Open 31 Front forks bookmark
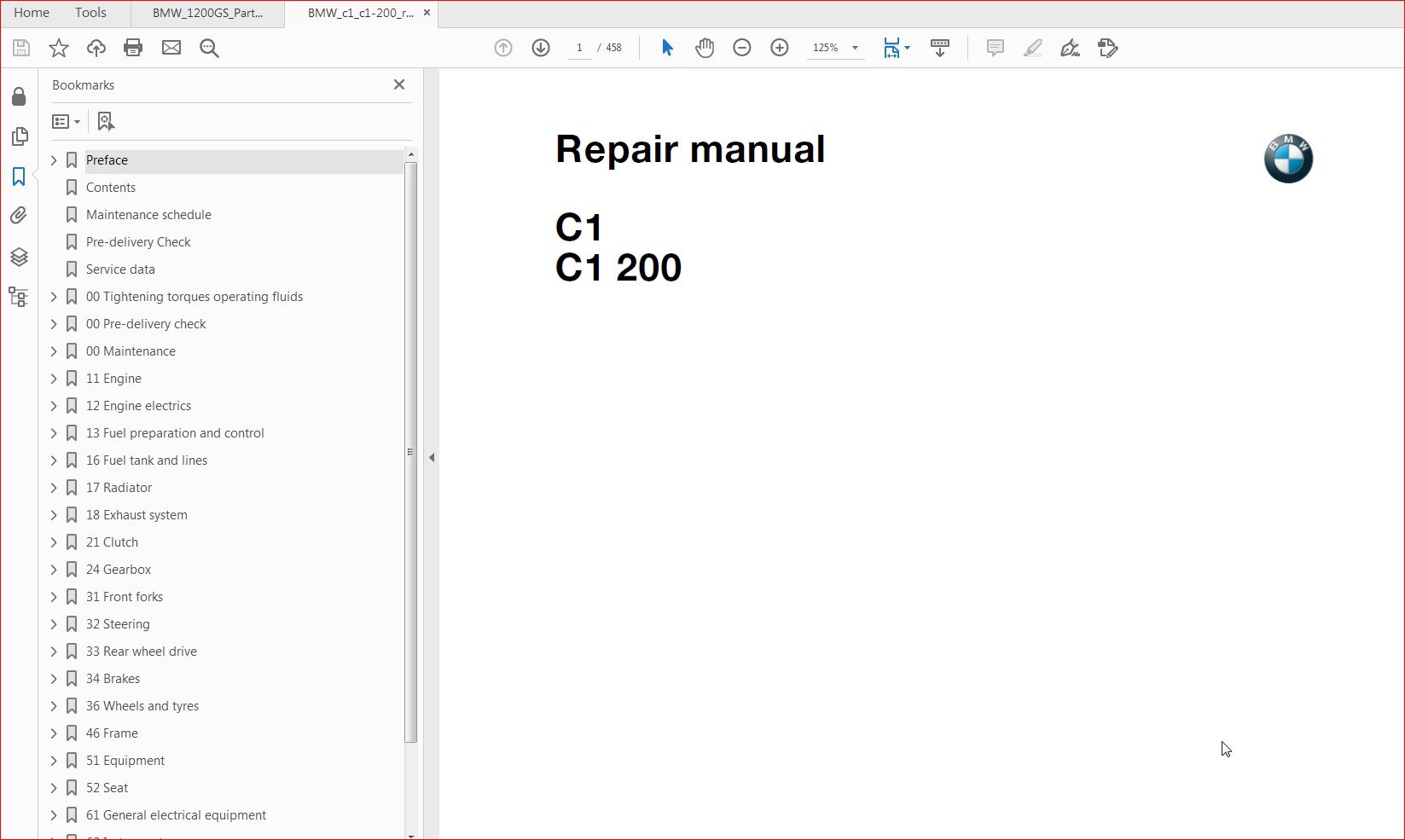The width and height of the screenshot is (1405, 840). coord(125,597)
